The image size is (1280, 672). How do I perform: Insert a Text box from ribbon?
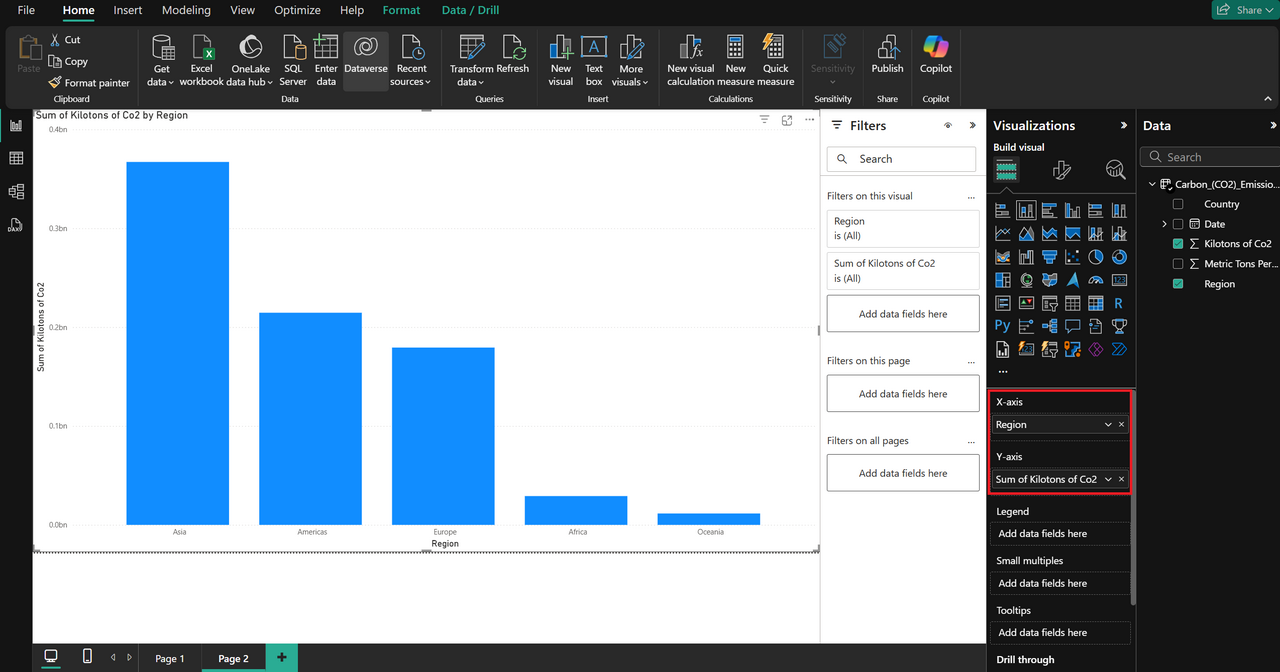(594, 60)
